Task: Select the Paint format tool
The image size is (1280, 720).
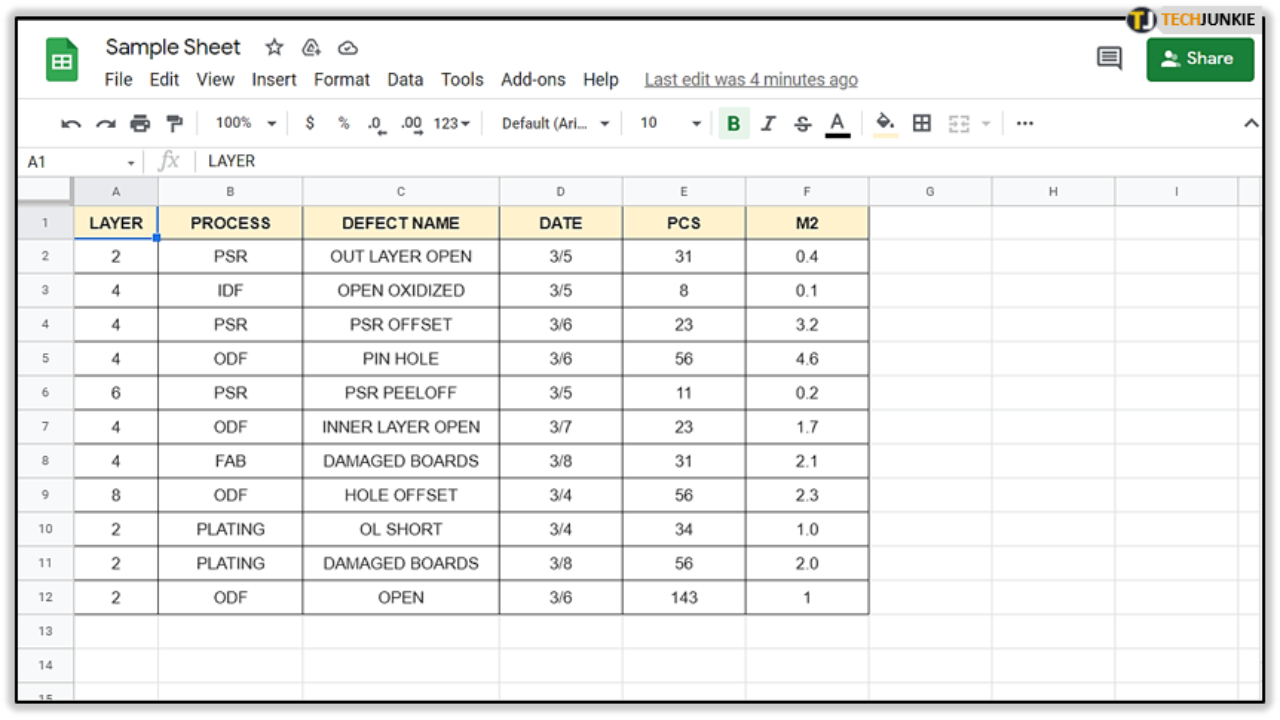Action: click(x=174, y=122)
